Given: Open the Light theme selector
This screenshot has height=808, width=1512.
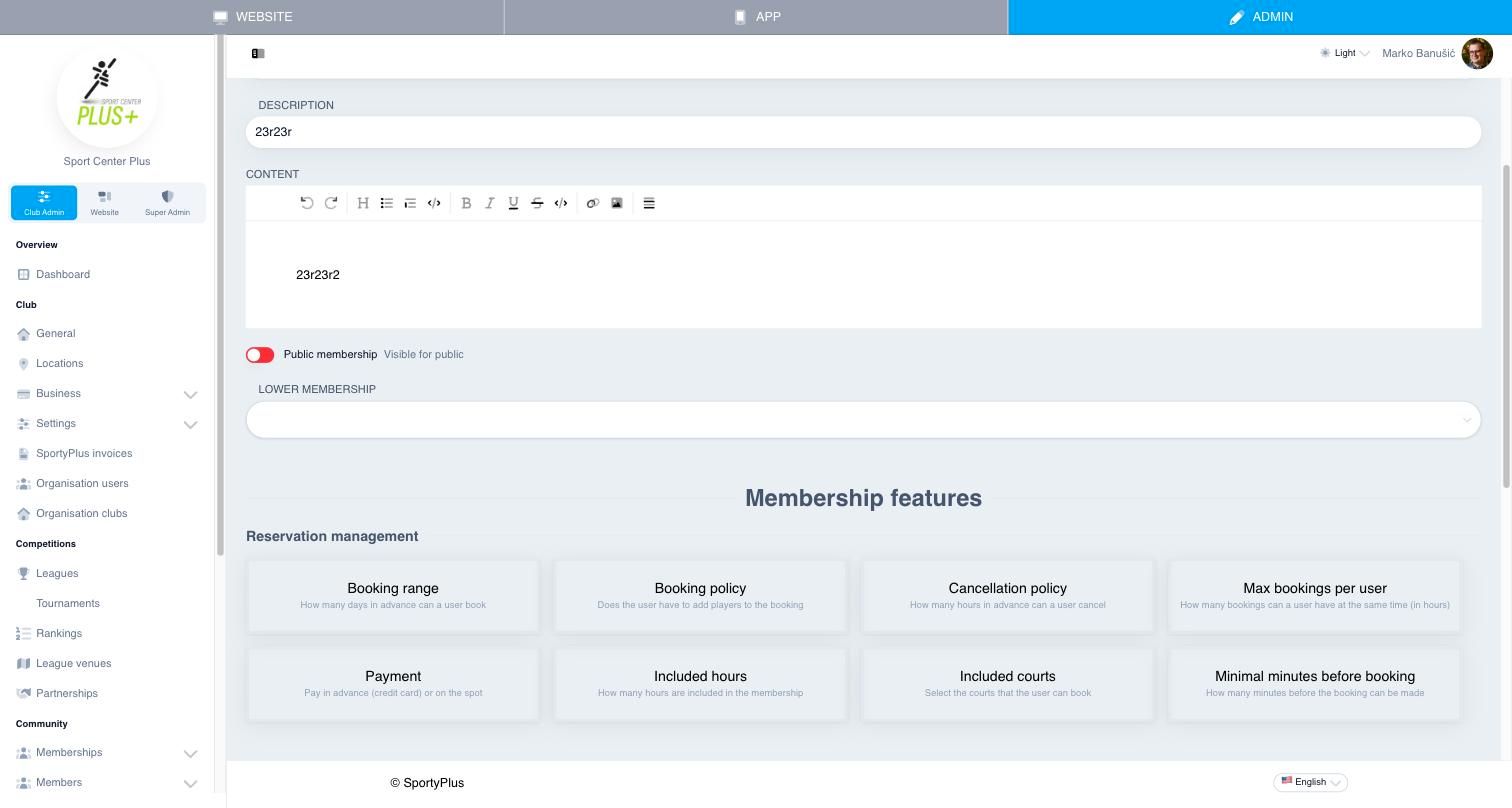Looking at the screenshot, I should tap(1345, 53).
